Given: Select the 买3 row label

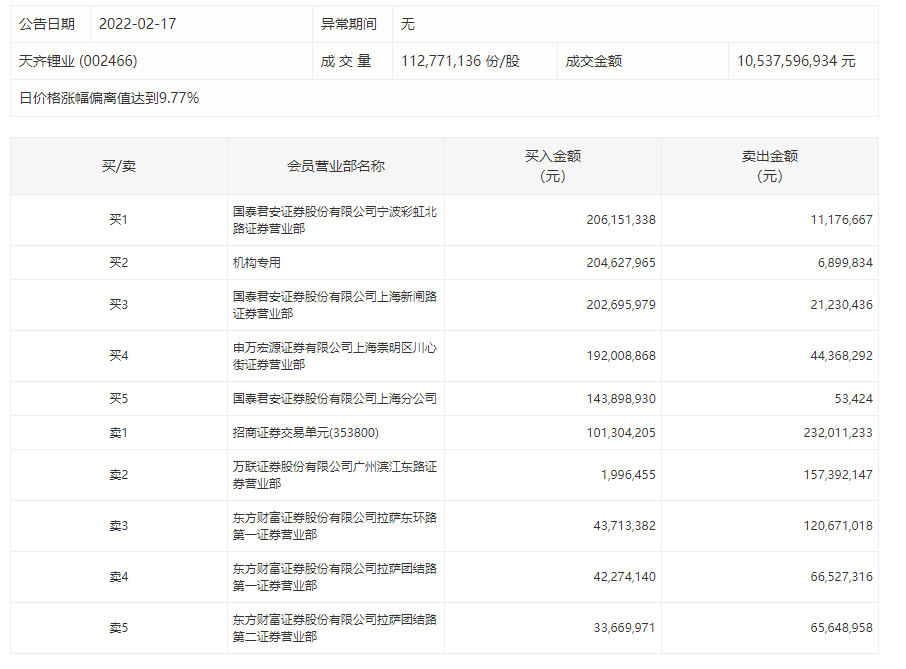Looking at the screenshot, I should [119, 305].
